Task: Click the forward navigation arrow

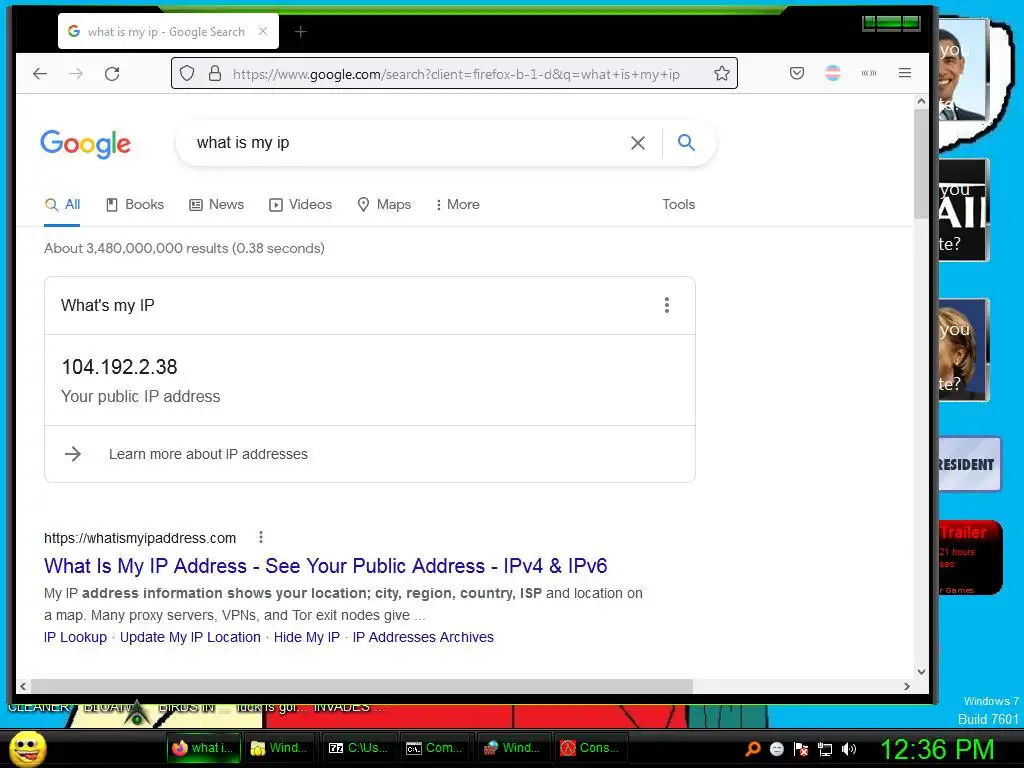Action: pos(76,74)
